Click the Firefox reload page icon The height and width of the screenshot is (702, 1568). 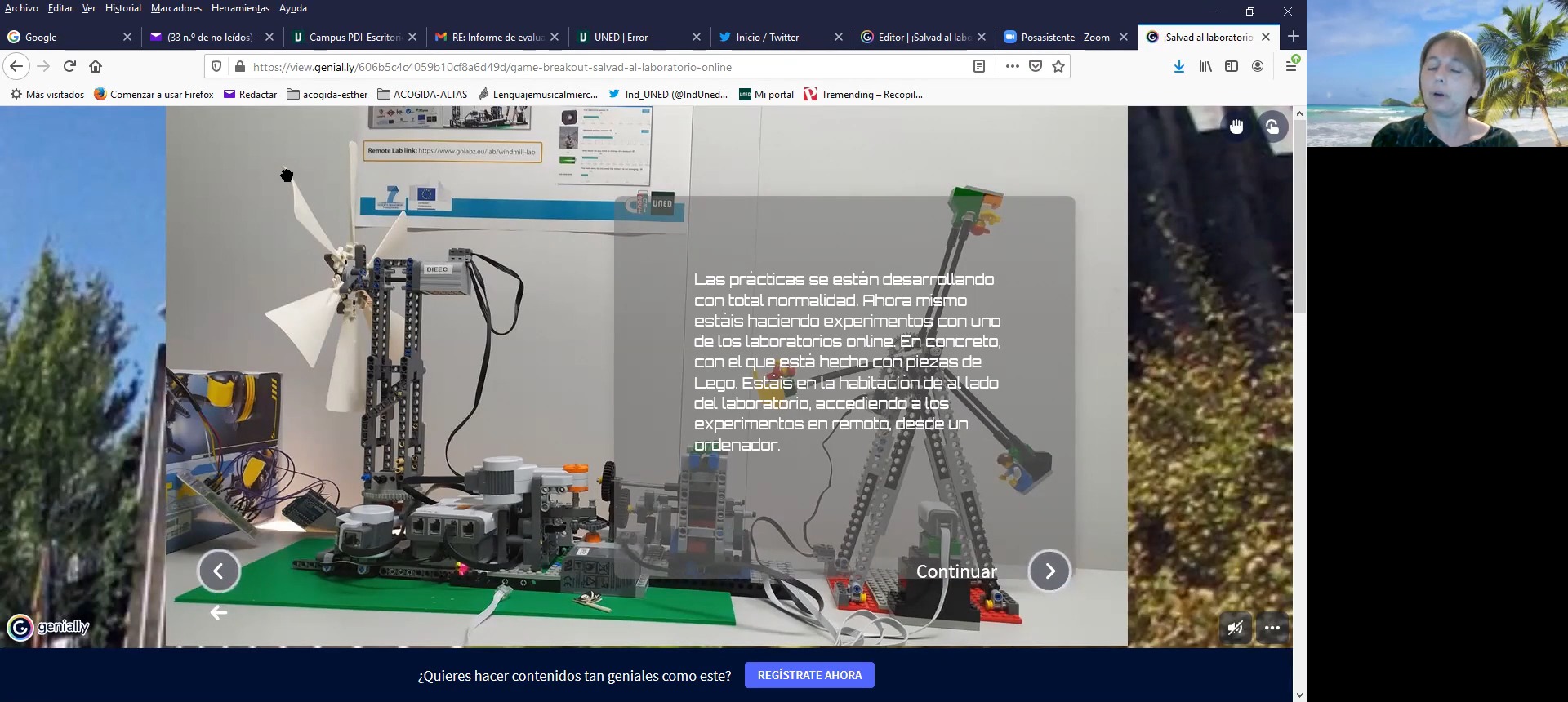coord(69,66)
